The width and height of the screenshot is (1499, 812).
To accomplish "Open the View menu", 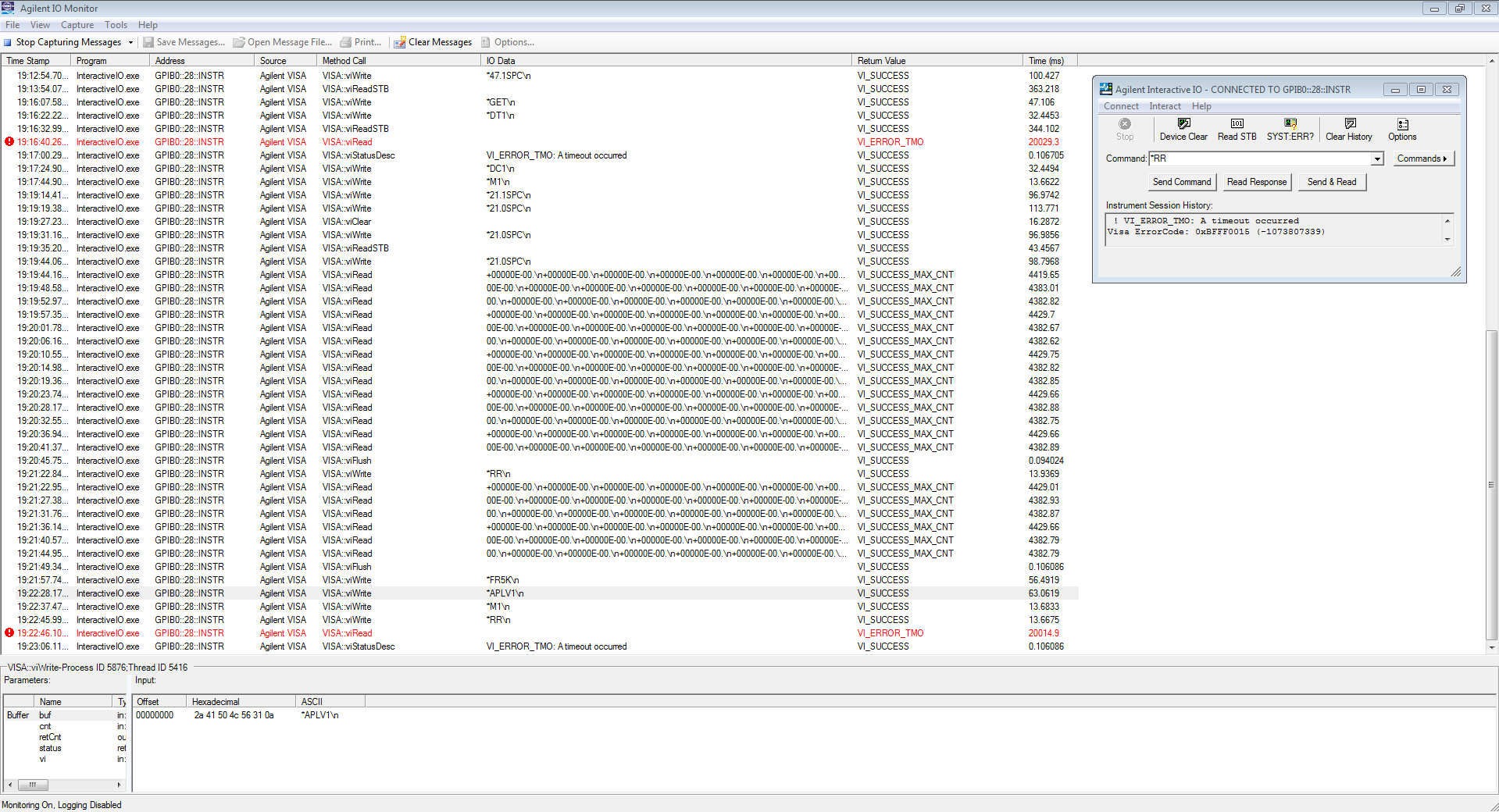I will [40, 25].
